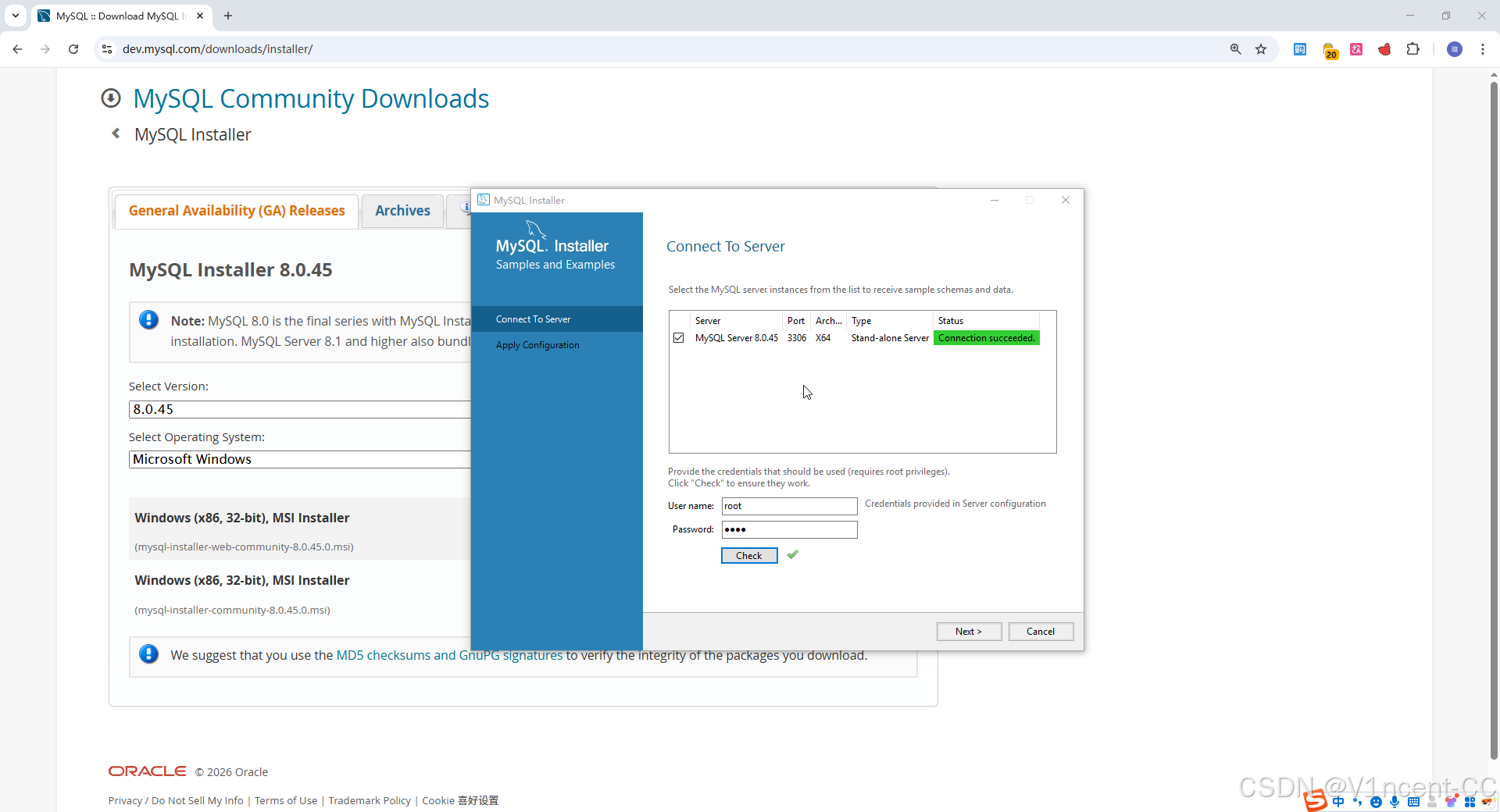
Task: Start IME voice input microphone
Action: (1395, 802)
